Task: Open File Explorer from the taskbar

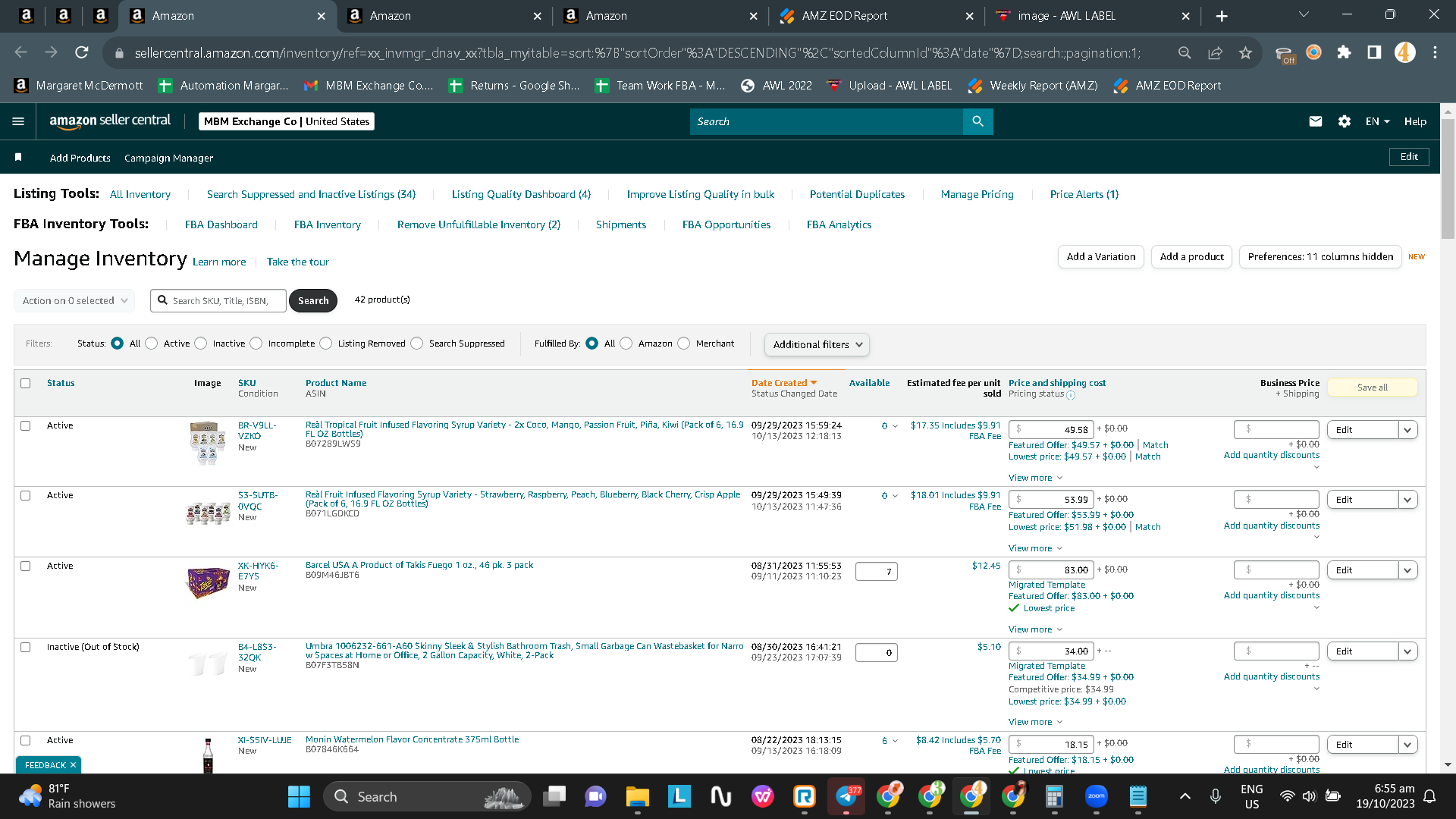Action: tap(637, 796)
